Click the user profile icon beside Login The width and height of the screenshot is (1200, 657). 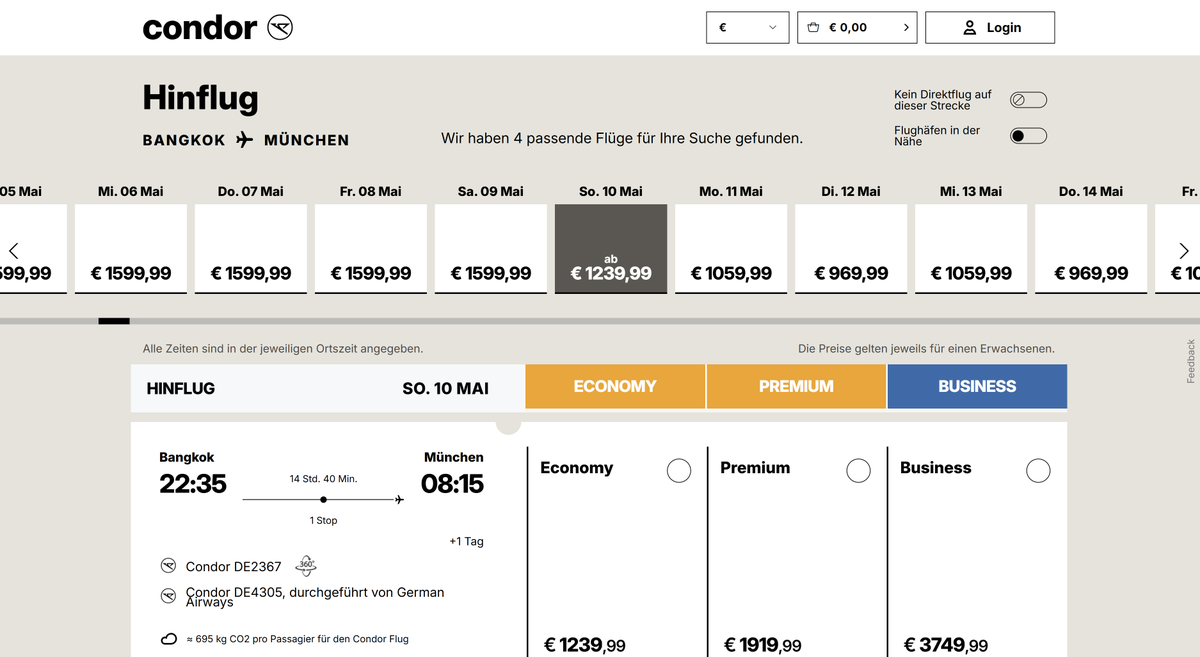click(969, 28)
